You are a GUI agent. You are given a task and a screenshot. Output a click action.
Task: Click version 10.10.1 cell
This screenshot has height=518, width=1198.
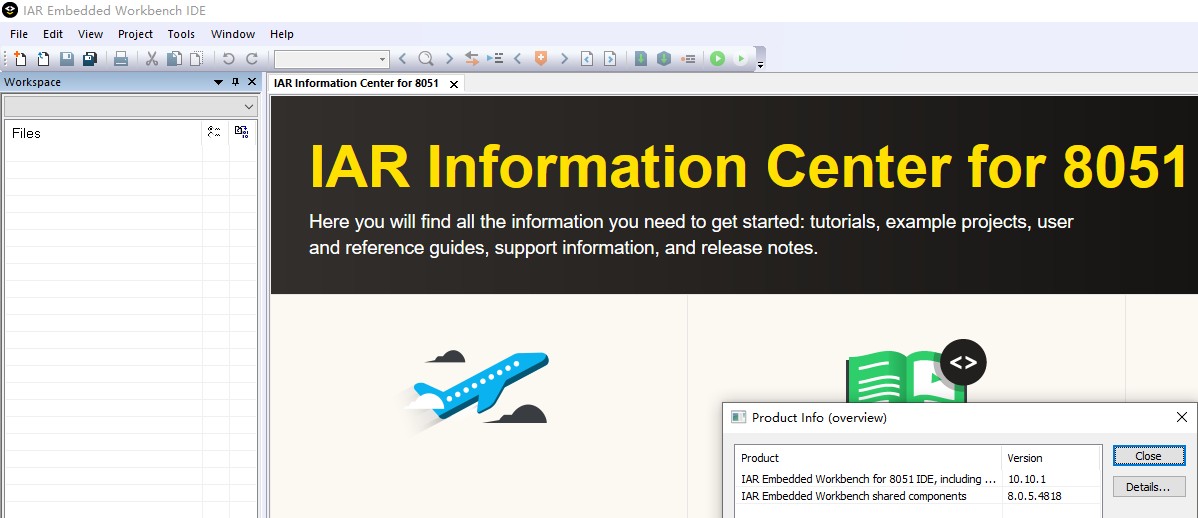coord(1026,479)
